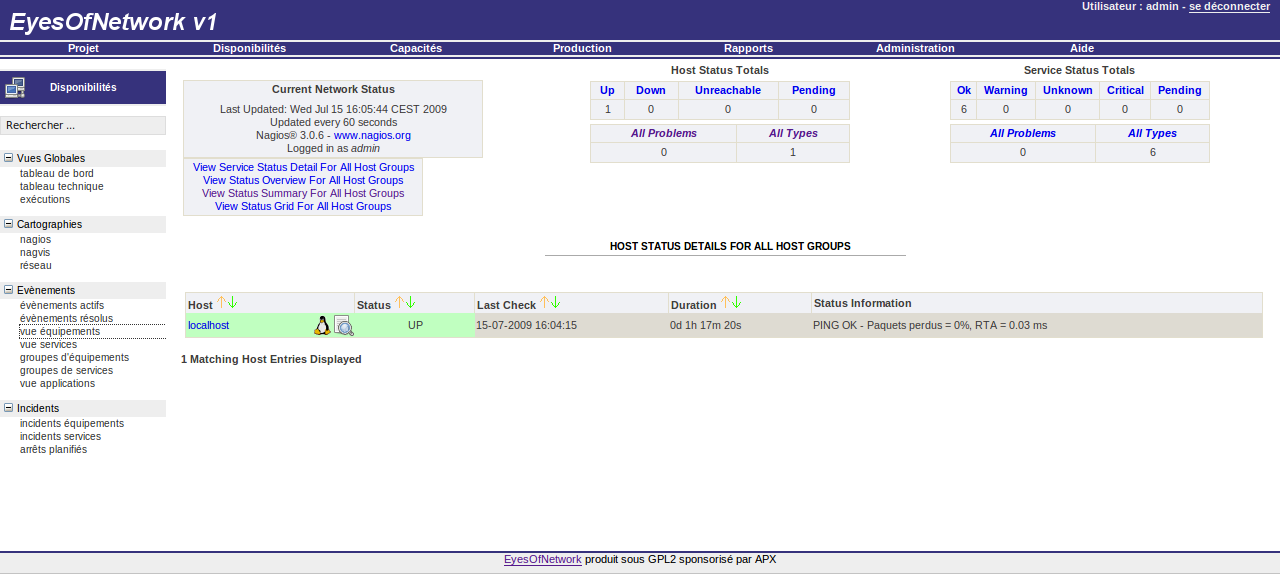Click the Rechercher search field
Image resolution: width=1280 pixels, height=574 pixels.
tap(83, 126)
